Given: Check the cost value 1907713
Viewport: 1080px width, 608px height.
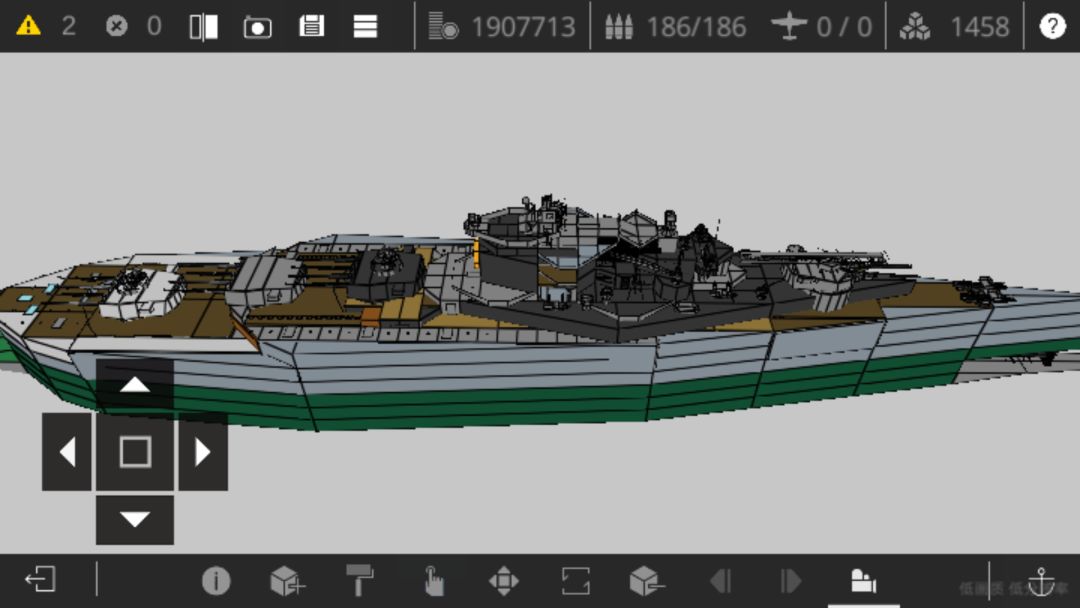Looking at the screenshot, I should coord(523,27).
